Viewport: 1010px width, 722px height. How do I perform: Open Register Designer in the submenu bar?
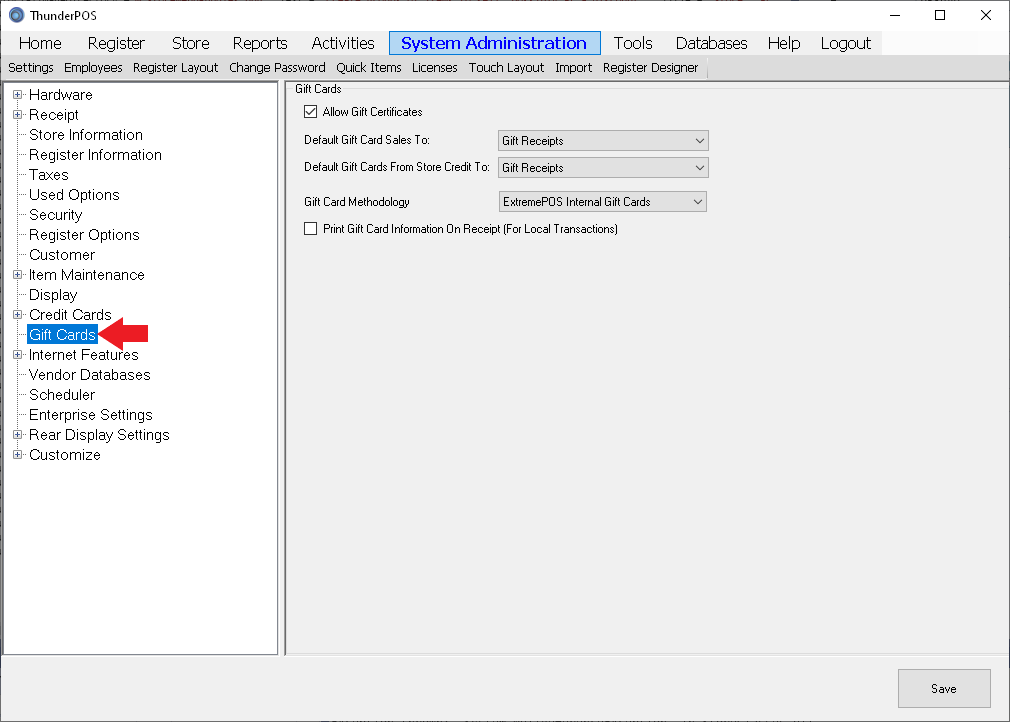pos(650,68)
